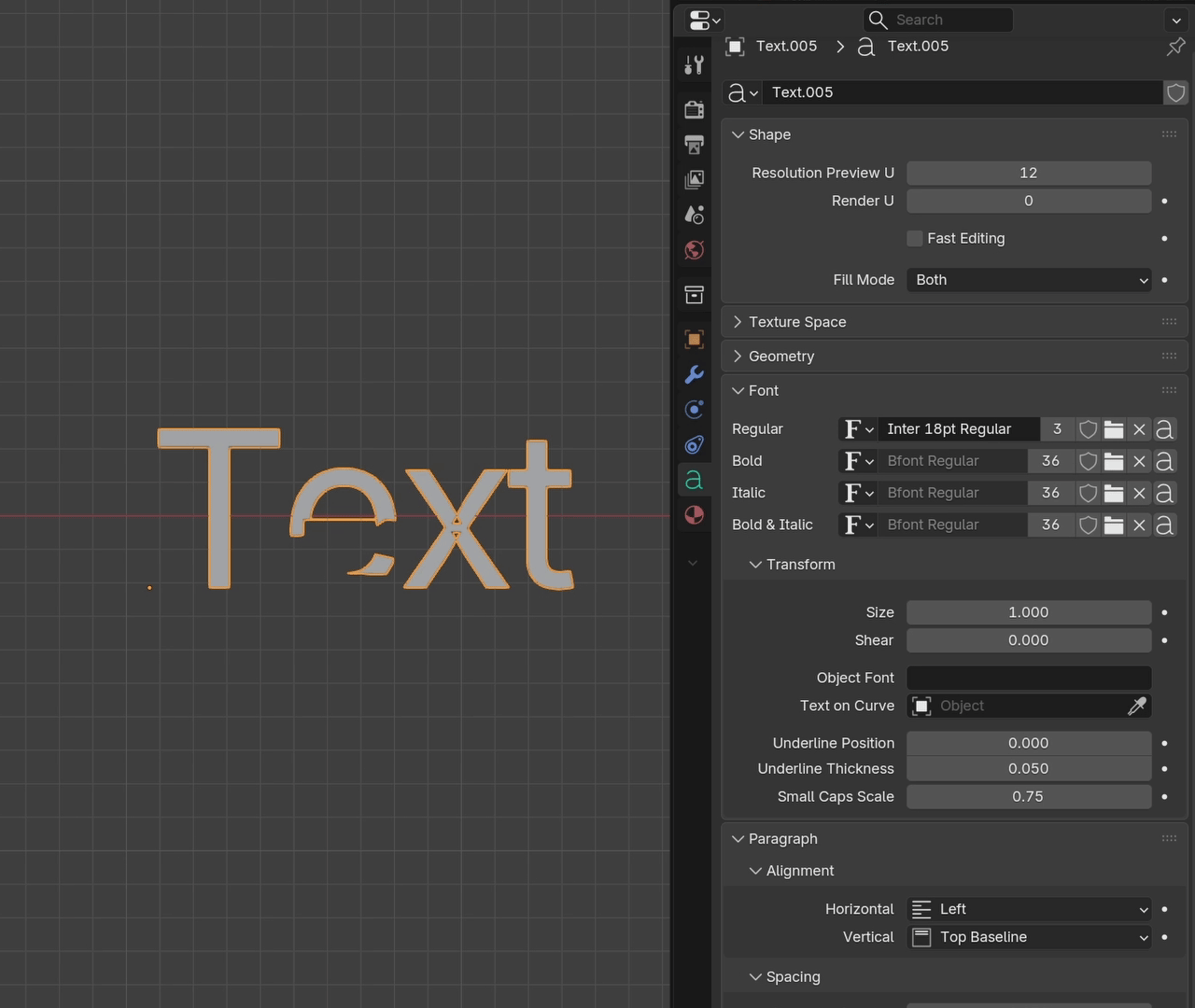This screenshot has height=1008, width=1195.
Task: Click the properties Search field
Action: (938, 20)
